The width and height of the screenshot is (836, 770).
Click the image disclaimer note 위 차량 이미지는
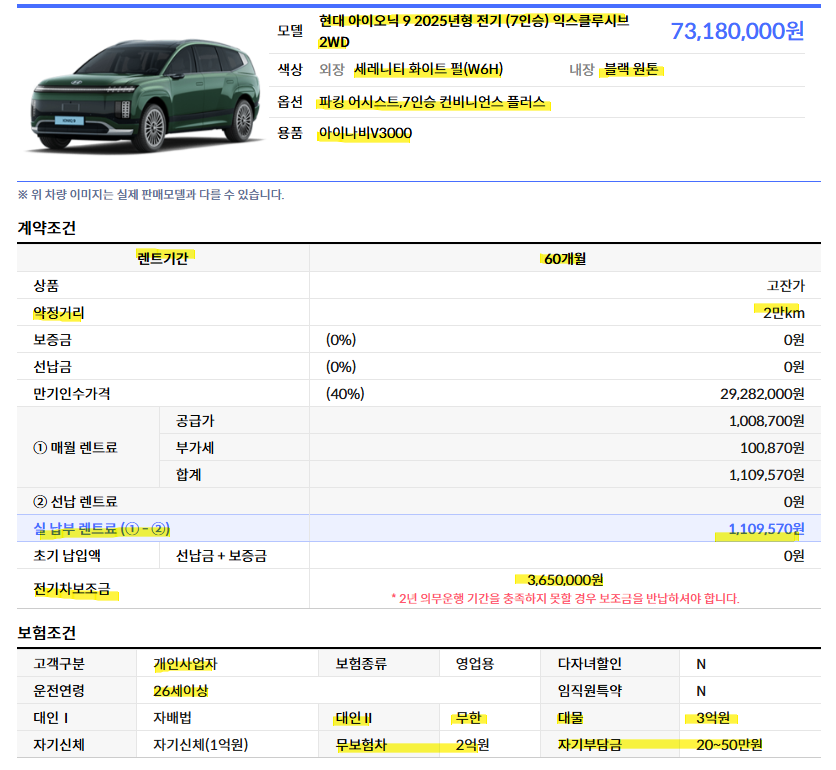point(151,195)
